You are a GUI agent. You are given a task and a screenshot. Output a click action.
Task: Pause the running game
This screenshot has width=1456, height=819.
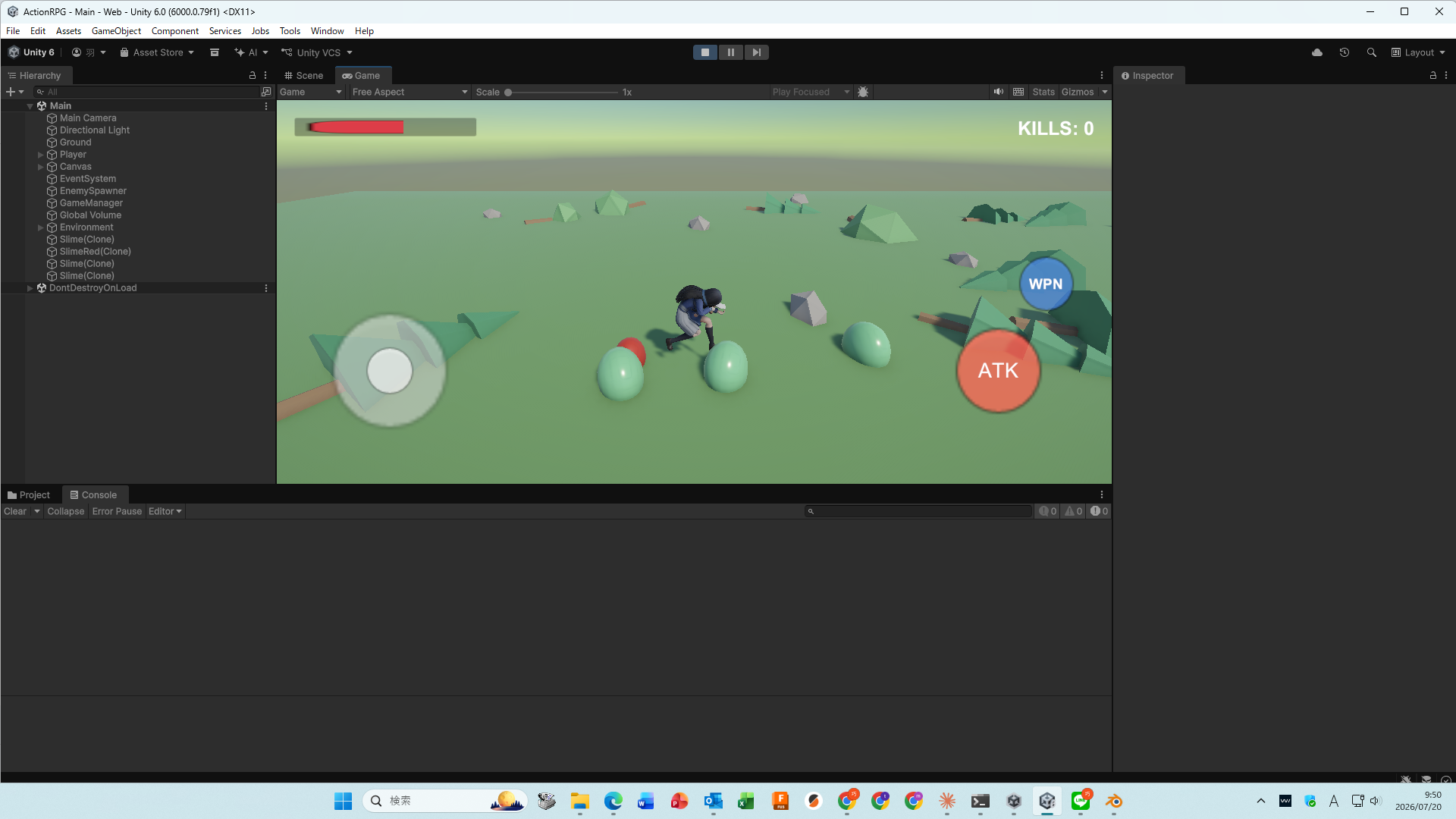point(730,52)
